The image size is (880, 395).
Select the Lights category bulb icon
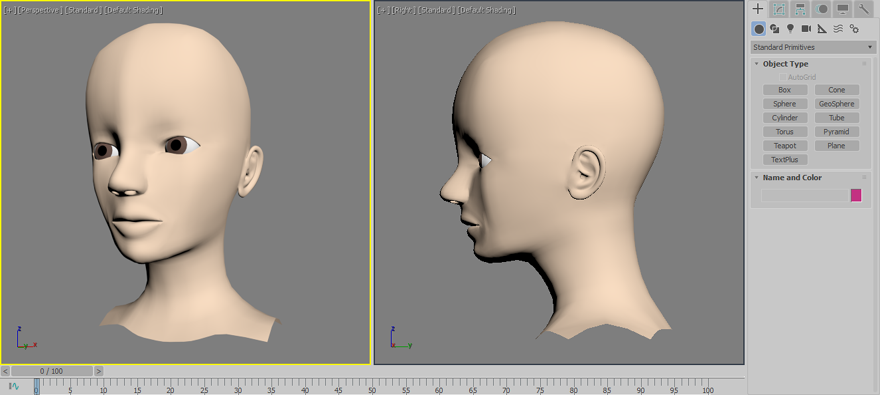point(790,29)
